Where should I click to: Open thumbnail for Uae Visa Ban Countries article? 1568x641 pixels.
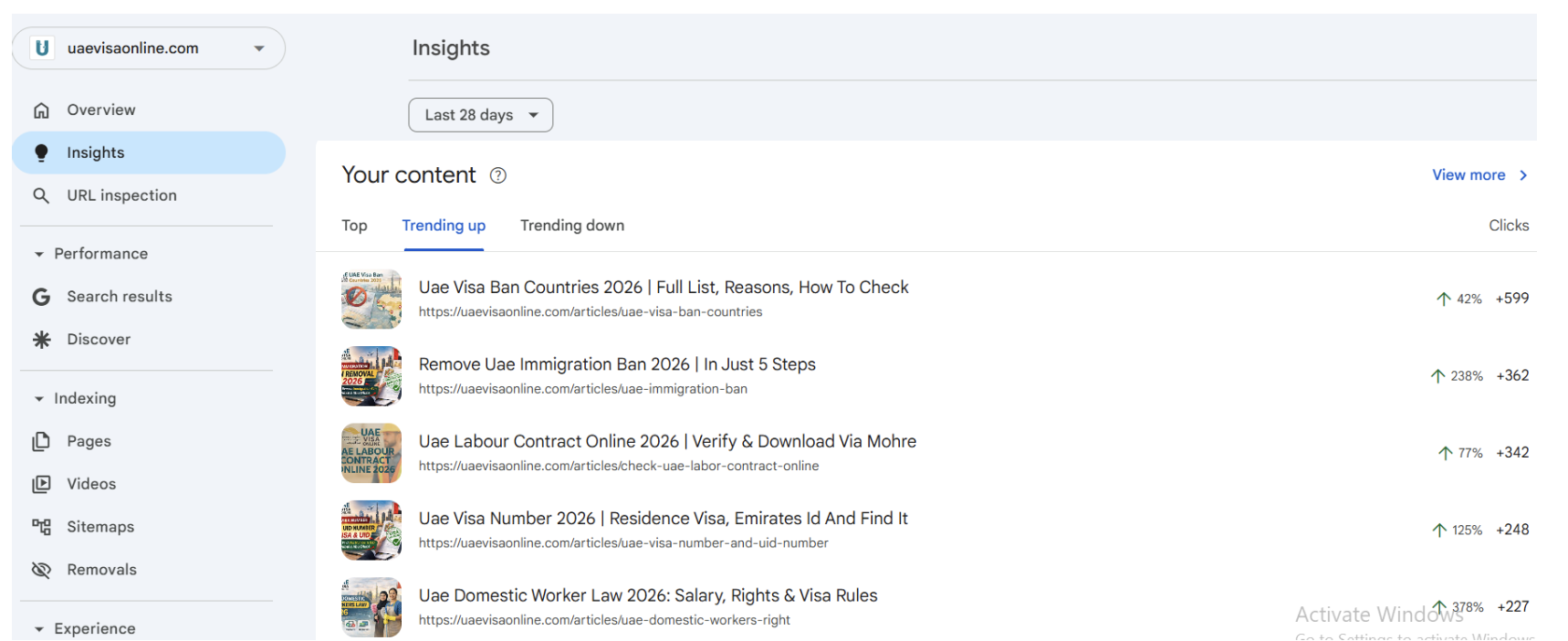pyautogui.click(x=371, y=299)
